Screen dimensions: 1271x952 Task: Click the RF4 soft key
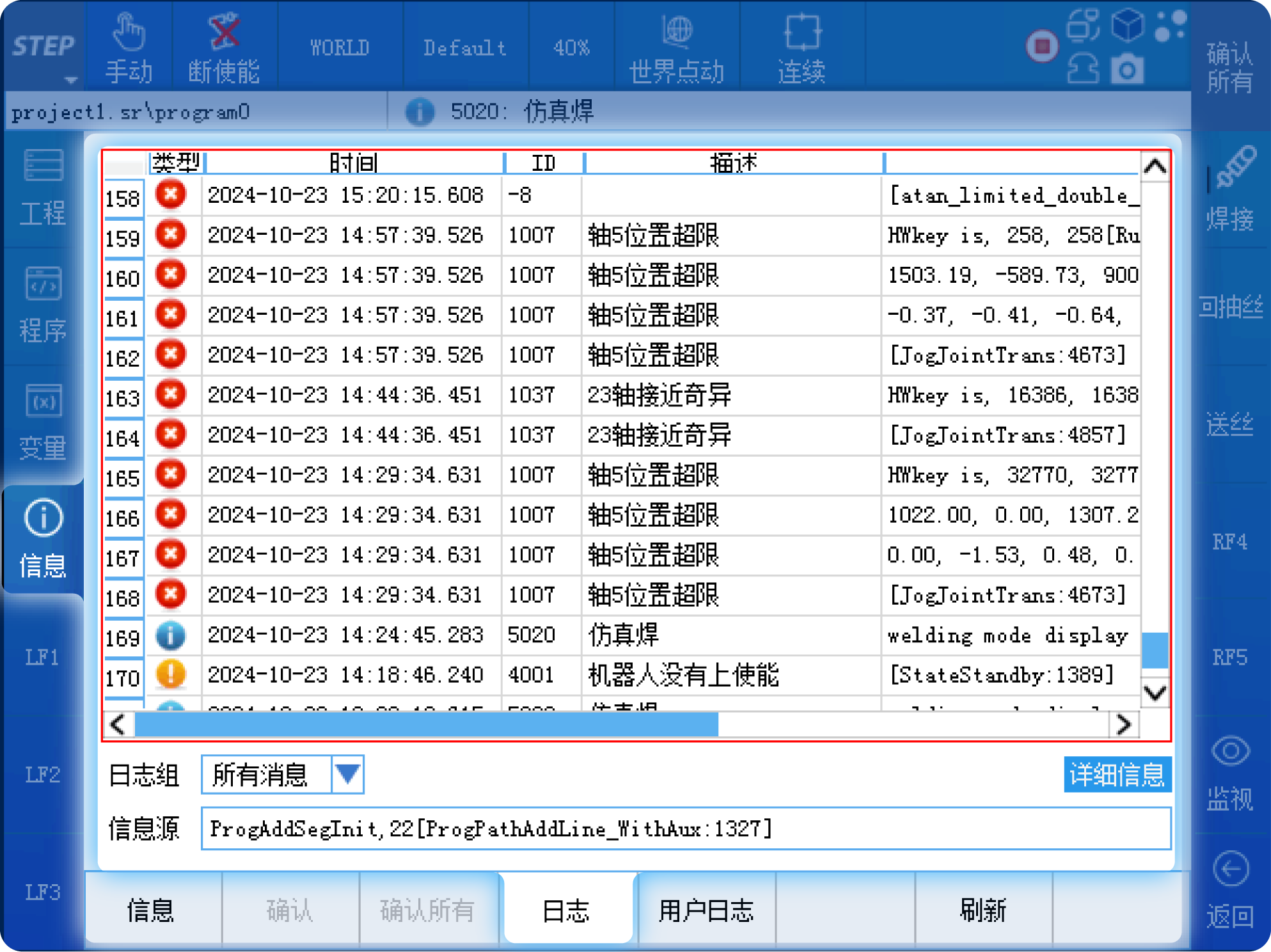1229,541
